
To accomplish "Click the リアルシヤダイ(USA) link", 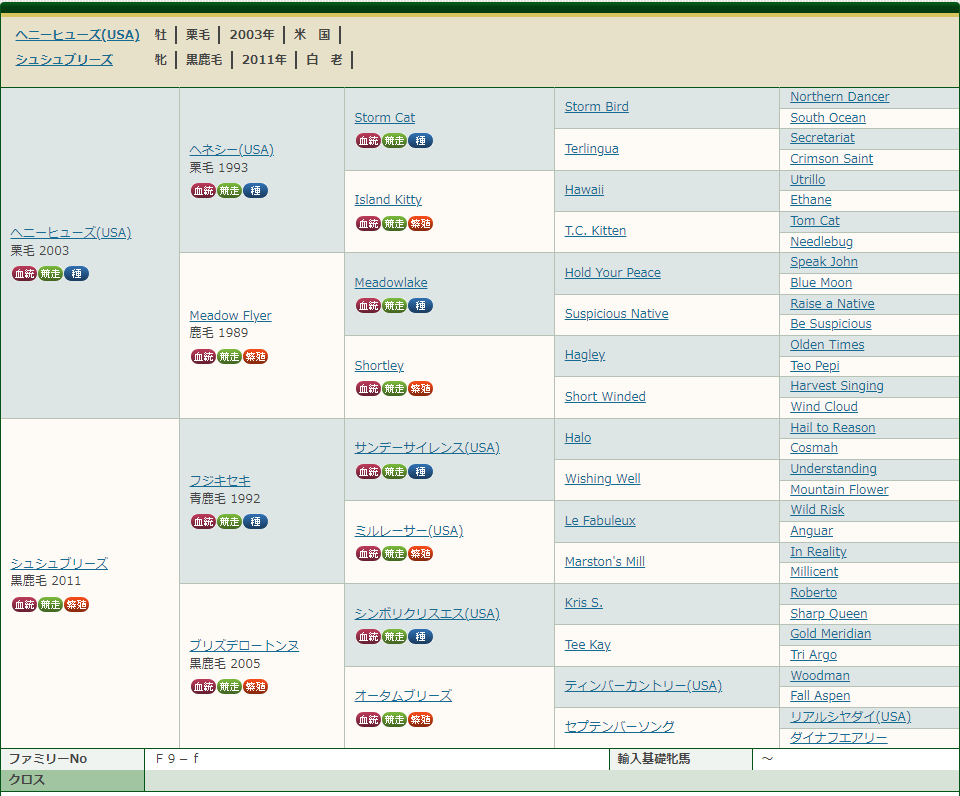I will tap(850, 716).
